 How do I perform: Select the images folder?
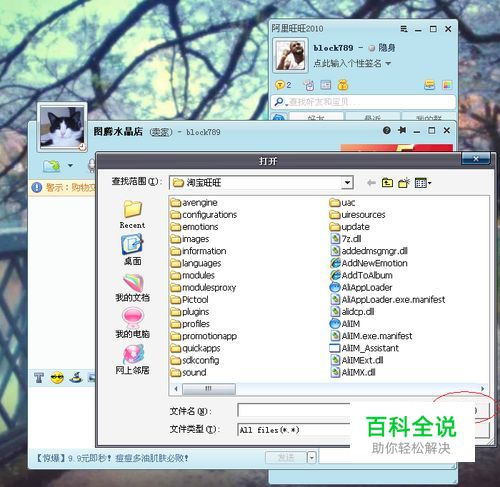pos(190,239)
